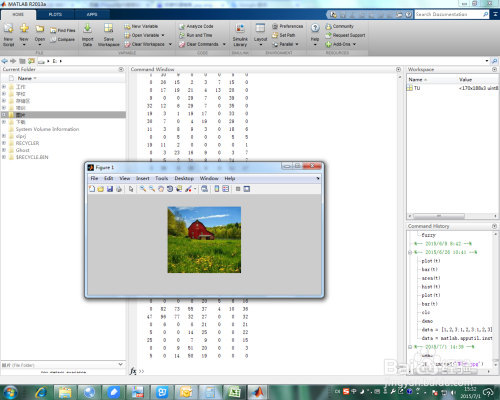Click the forward arrow in the folder toolbar
The image size is (500, 400).
point(13,61)
